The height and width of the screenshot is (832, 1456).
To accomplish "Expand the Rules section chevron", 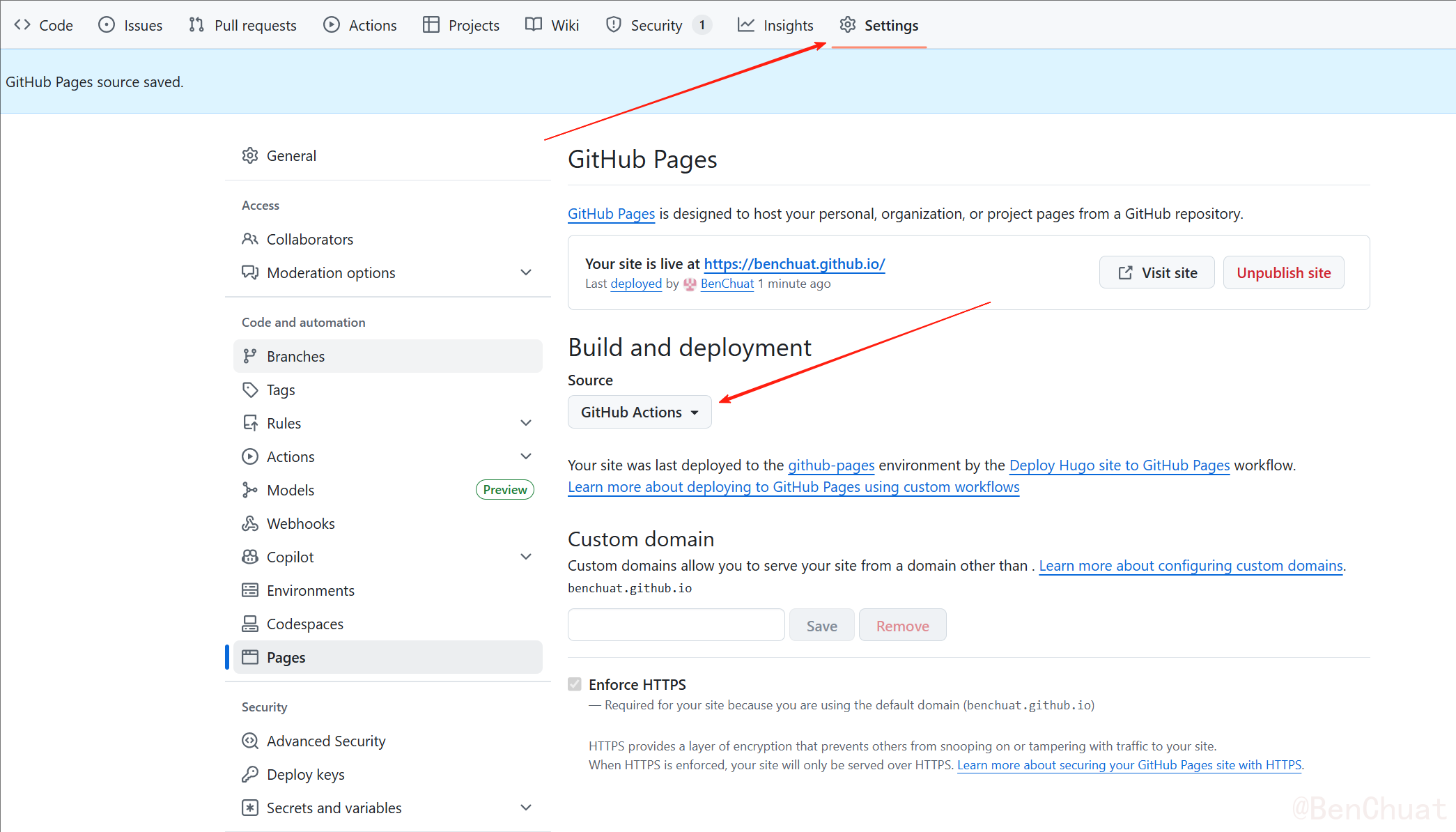I will [x=526, y=423].
